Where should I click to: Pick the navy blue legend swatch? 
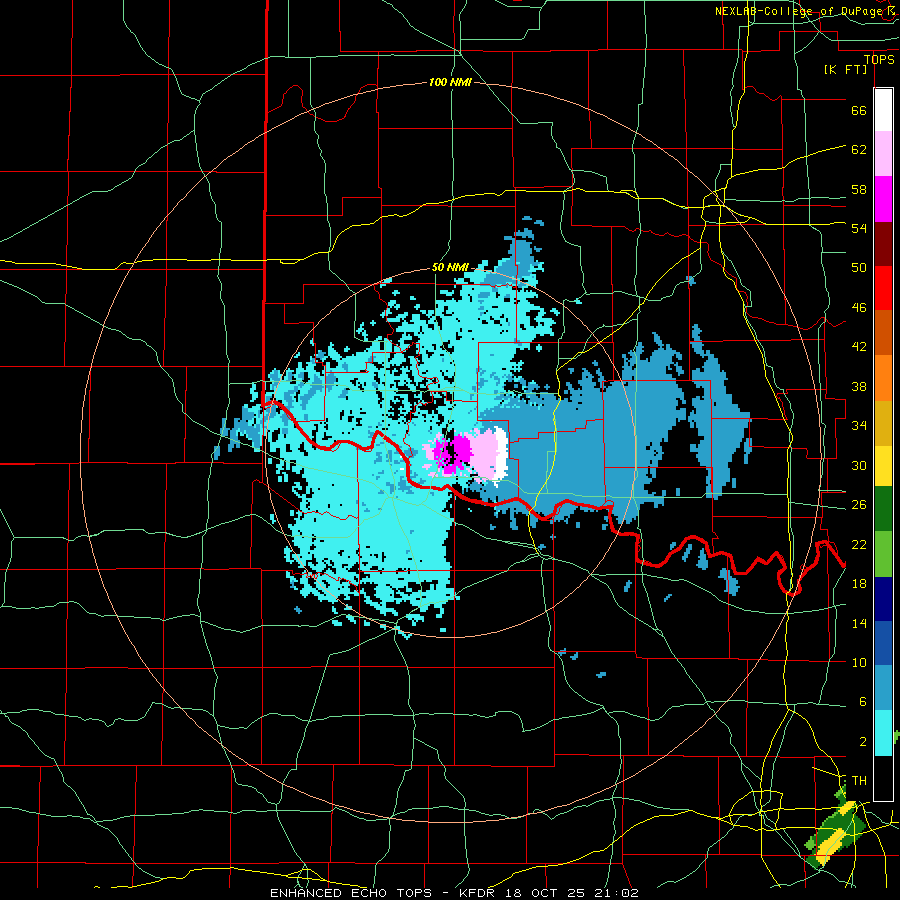(x=883, y=599)
